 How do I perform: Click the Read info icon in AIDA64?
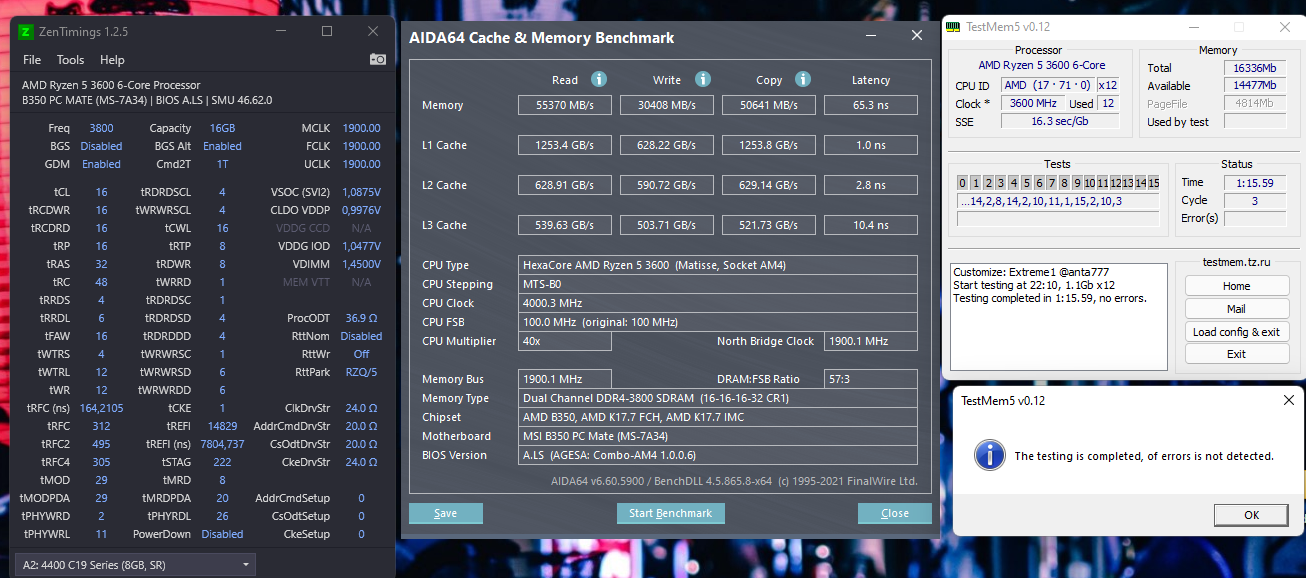(598, 79)
